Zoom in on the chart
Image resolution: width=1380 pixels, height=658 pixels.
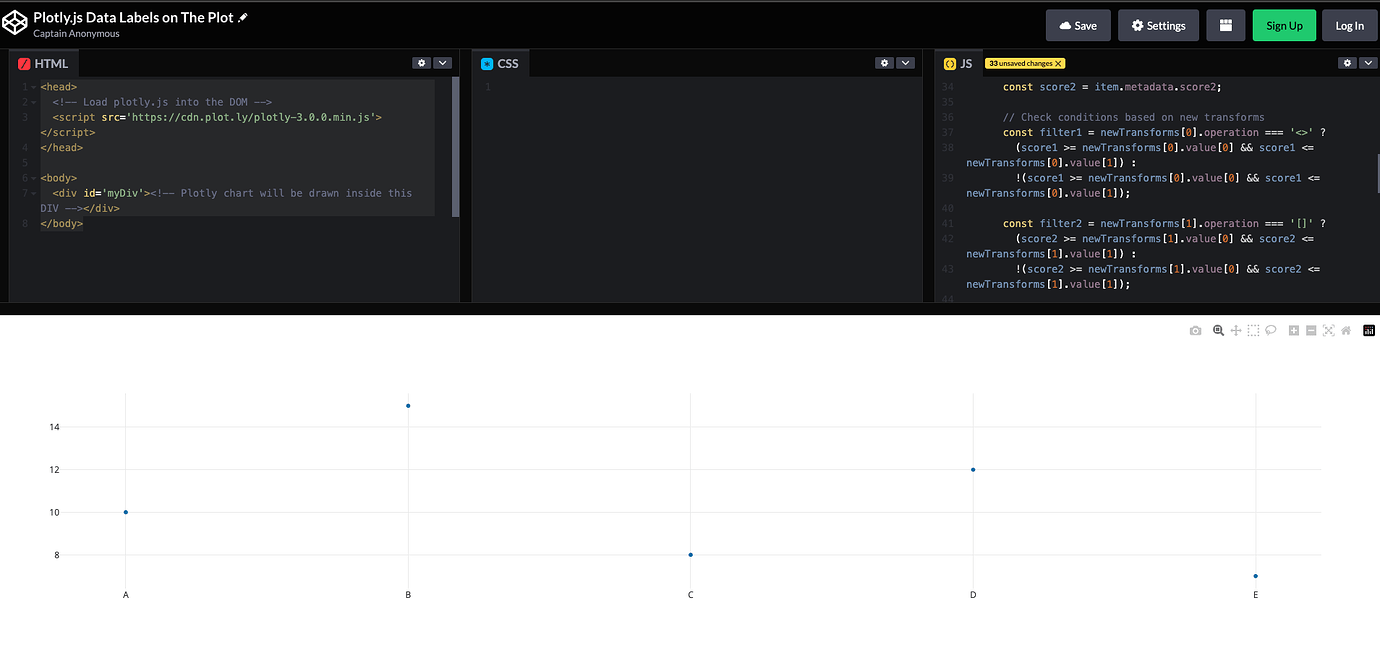(1294, 330)
